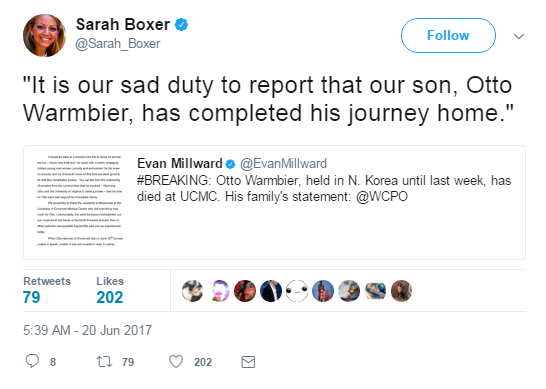Click Sarah Boxer's verified badge
546x389 pixels.
coord(181,25)
